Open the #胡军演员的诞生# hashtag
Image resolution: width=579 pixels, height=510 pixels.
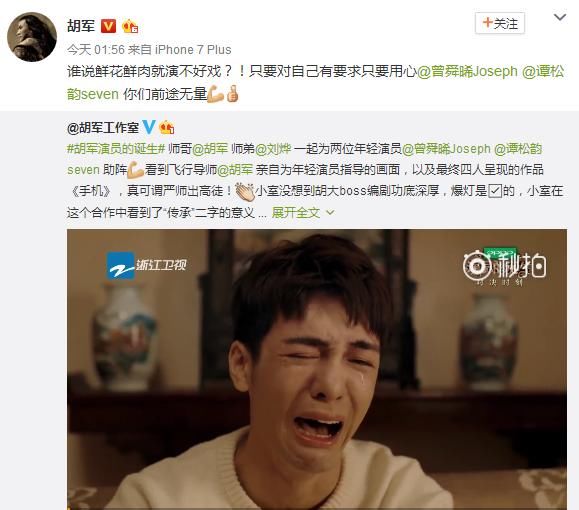tap(116, 149)
